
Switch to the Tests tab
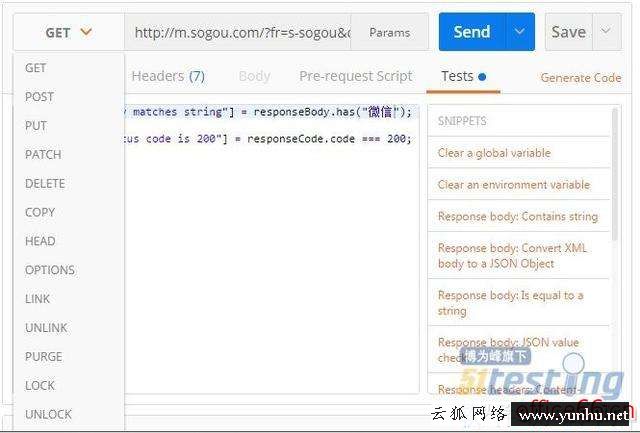pos(463,76)
